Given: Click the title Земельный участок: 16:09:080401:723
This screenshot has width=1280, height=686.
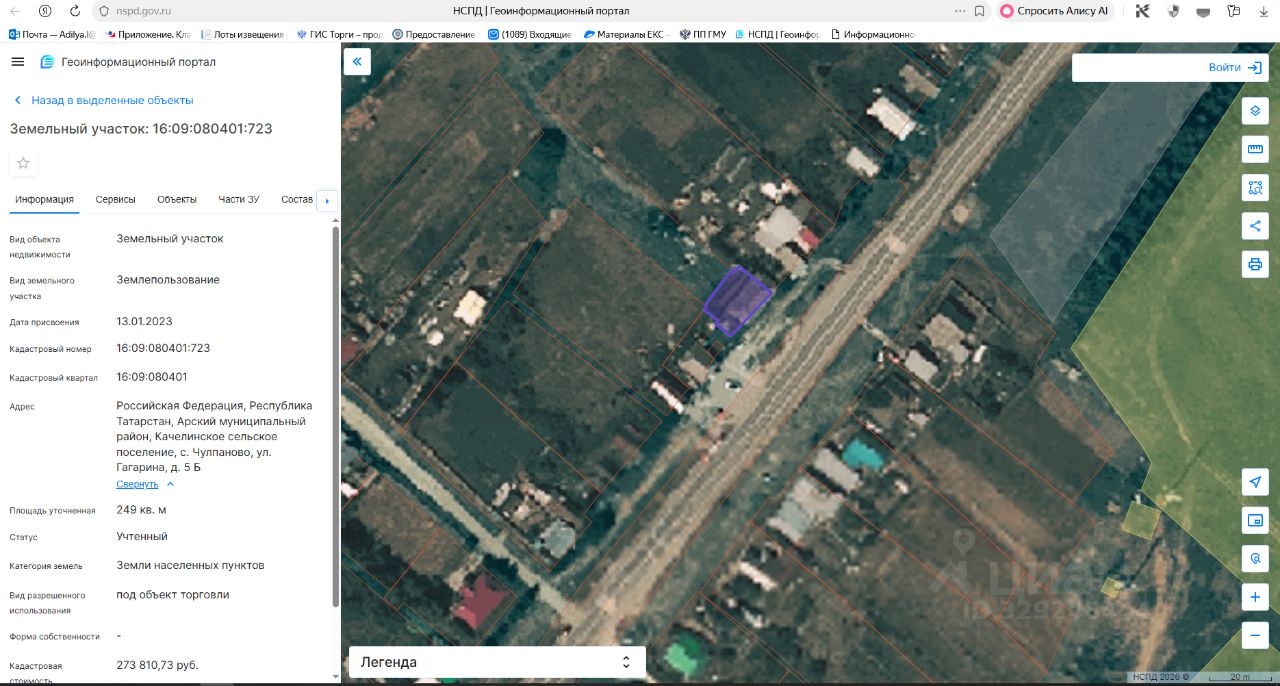Looking at the screenshot, I should tap(141, 129).
